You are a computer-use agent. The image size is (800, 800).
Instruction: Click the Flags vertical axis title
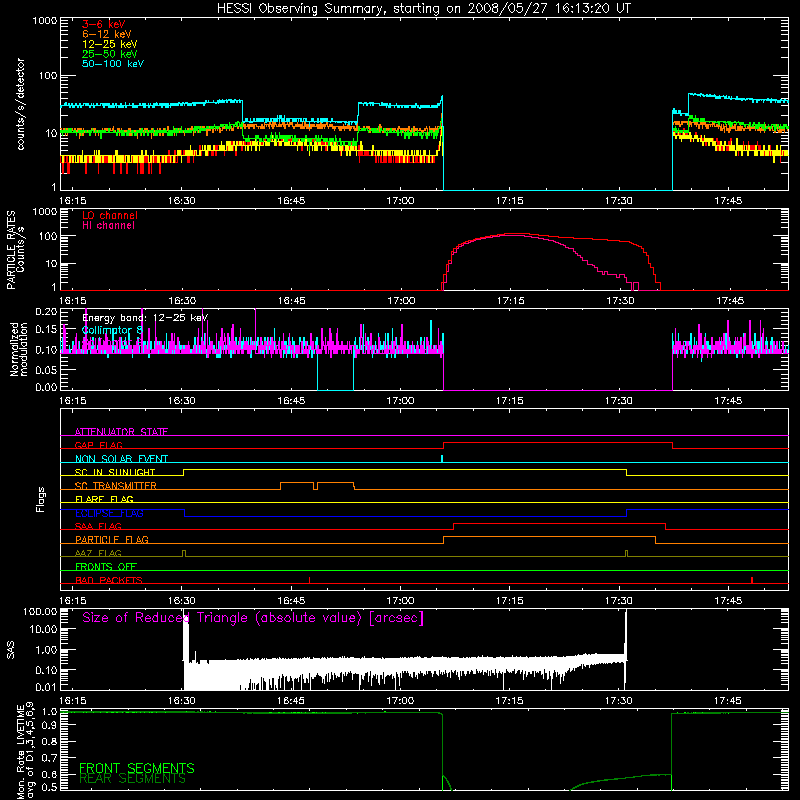(41, 499)
